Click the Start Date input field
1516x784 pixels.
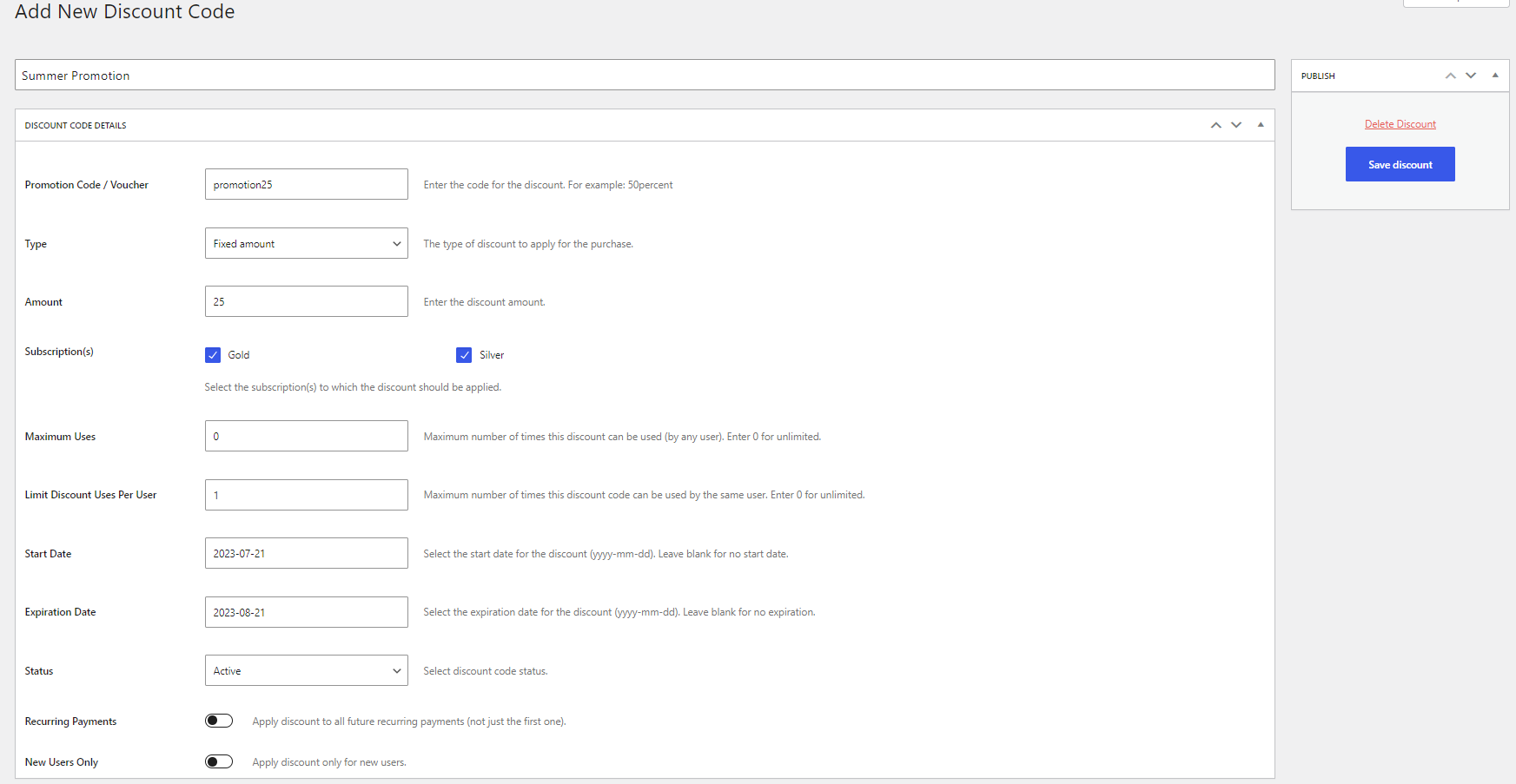[x=306, y=554]
